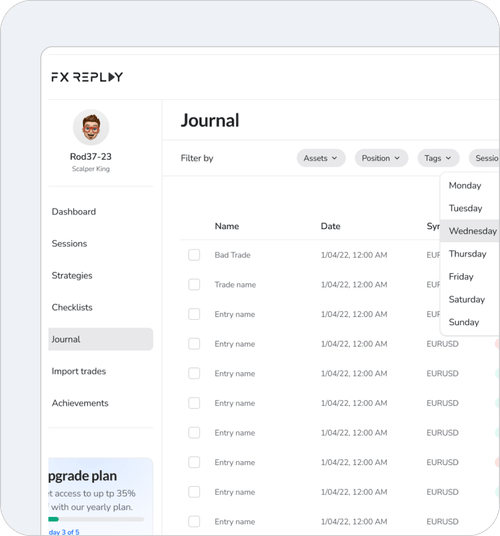500x536 pixels.
Task: Open Strategies in sidebar
Action: (x=72, y=276)
